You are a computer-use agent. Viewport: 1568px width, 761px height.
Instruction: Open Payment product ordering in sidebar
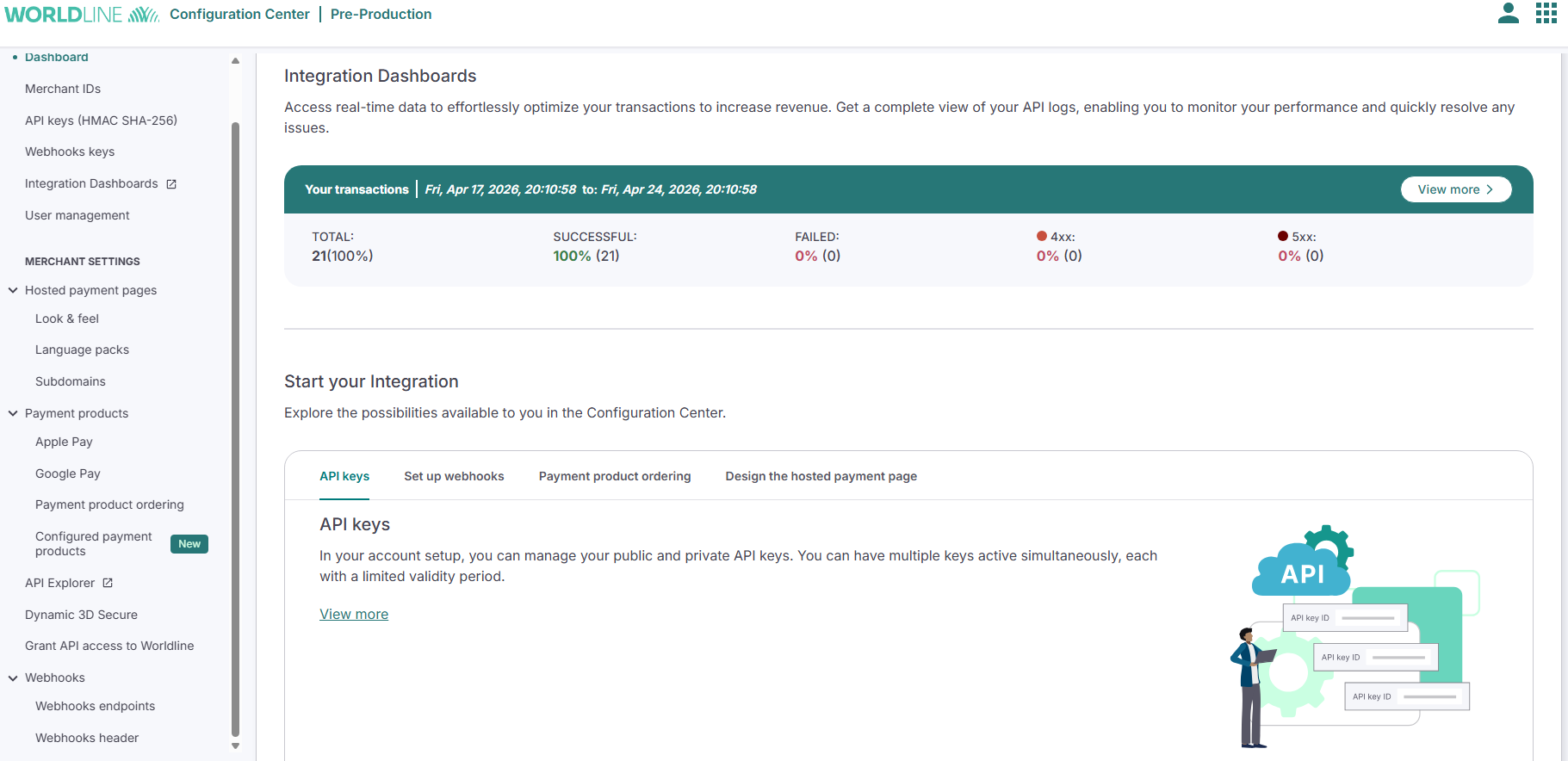109,504
